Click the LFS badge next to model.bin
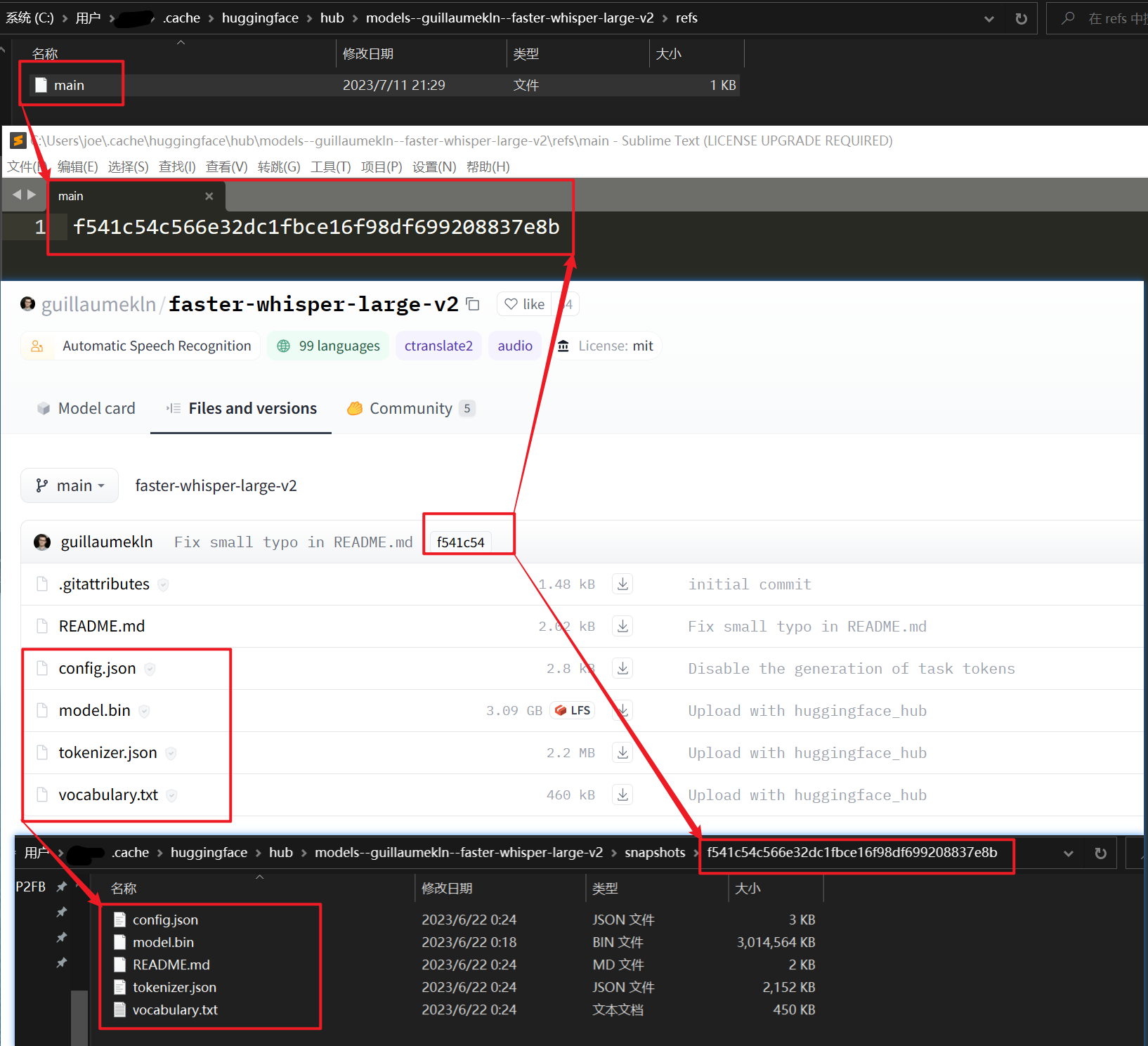This screenshot has height=1046, width=1148. [x=572, y=710]
